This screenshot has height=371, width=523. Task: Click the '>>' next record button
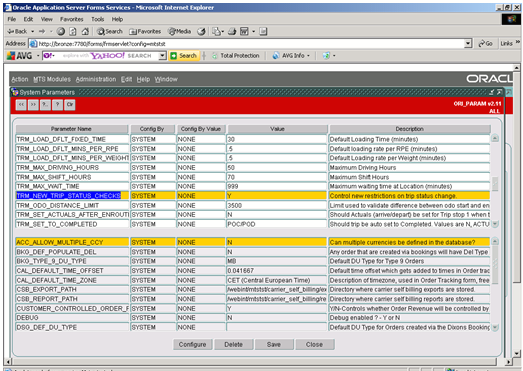tap(33, 105)
